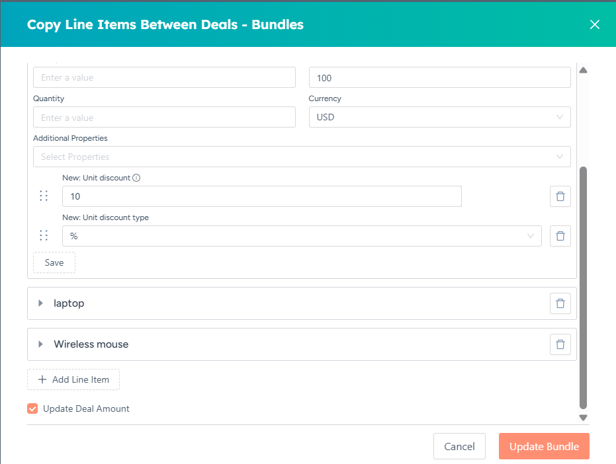Focus the Quantity input field

click(164, 117)
